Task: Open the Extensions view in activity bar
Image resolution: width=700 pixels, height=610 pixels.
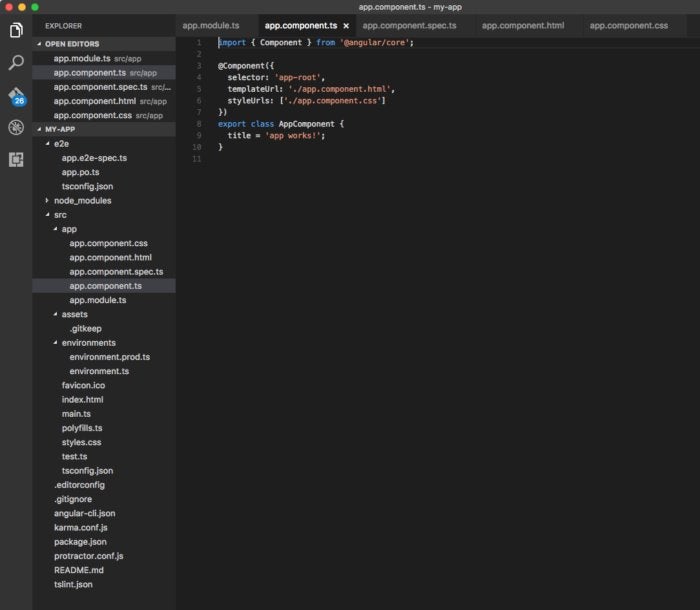Action: pos(16,159)
